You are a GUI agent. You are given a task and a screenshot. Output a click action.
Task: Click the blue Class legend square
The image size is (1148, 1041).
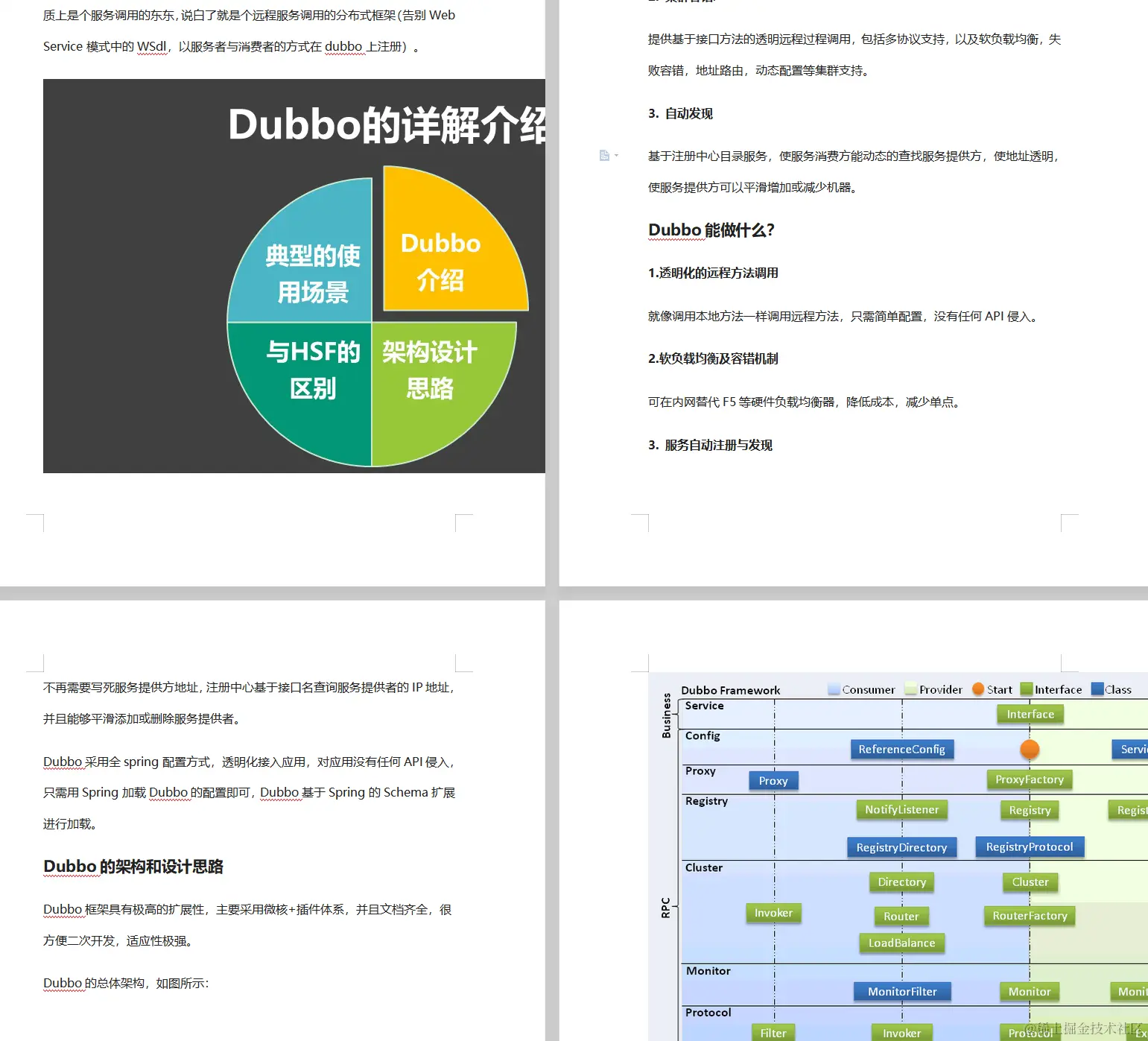[1097, 689]
